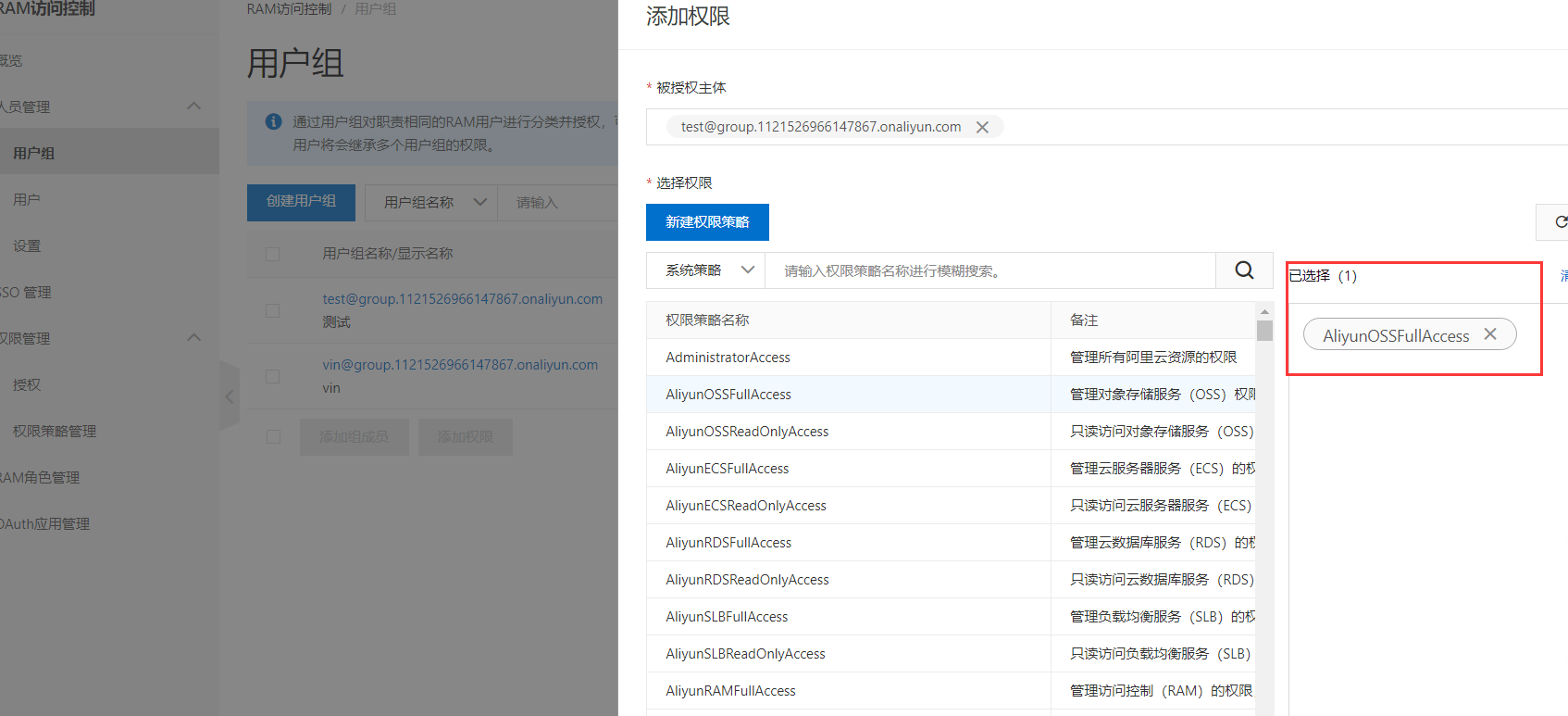1568x716 pixels.
Task: Click the 创建用户组 button
Action: 301,202
